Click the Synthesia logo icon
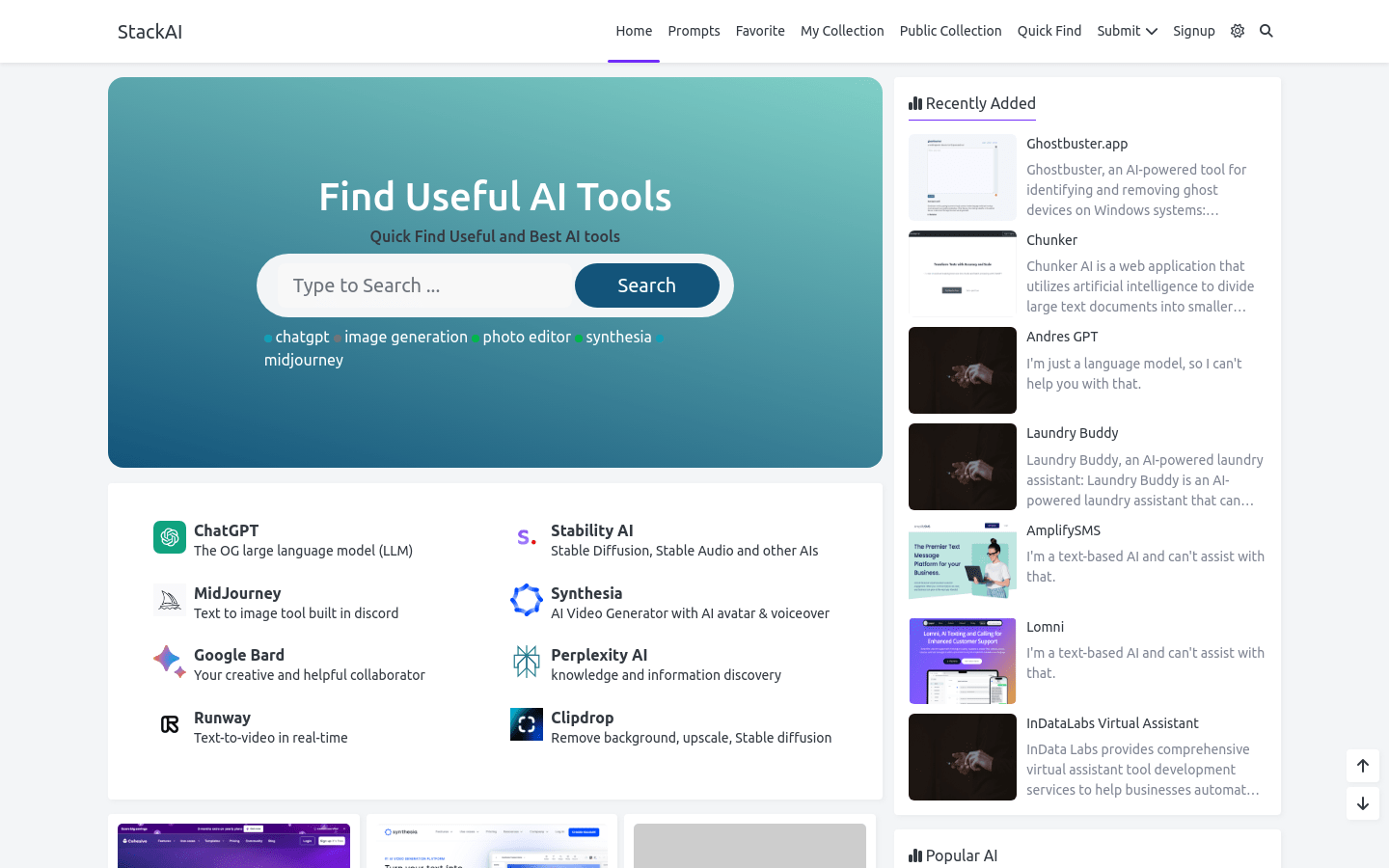The height and width of the screenshot is (868, 1389). [x=527, y=600]
